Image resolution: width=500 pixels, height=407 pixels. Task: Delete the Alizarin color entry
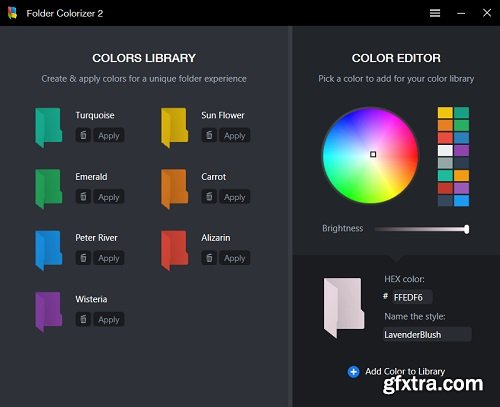(x=209, y=258)
